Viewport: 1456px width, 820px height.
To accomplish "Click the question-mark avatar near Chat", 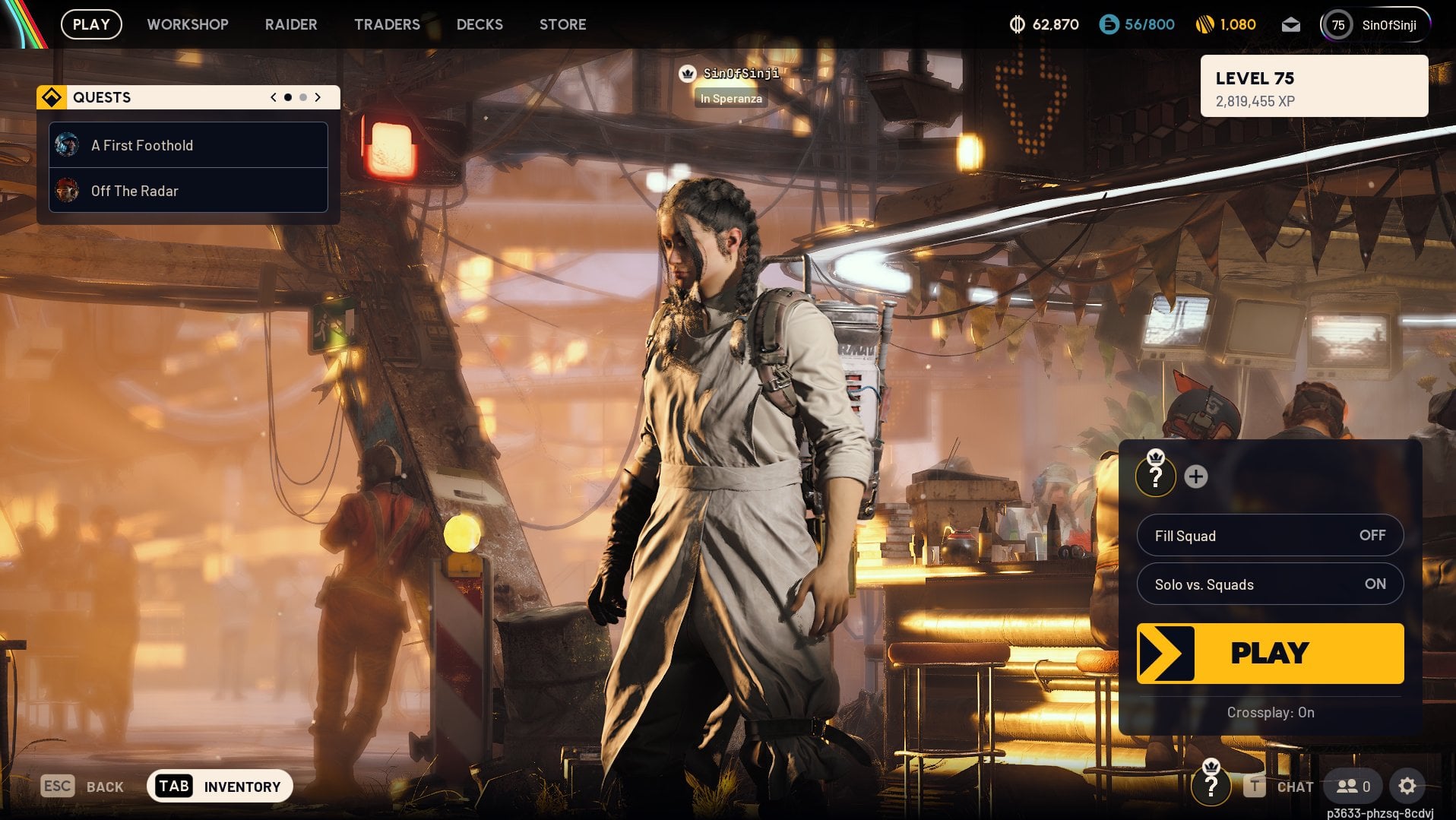I will pyautogui.click(x=1211, y=785).
